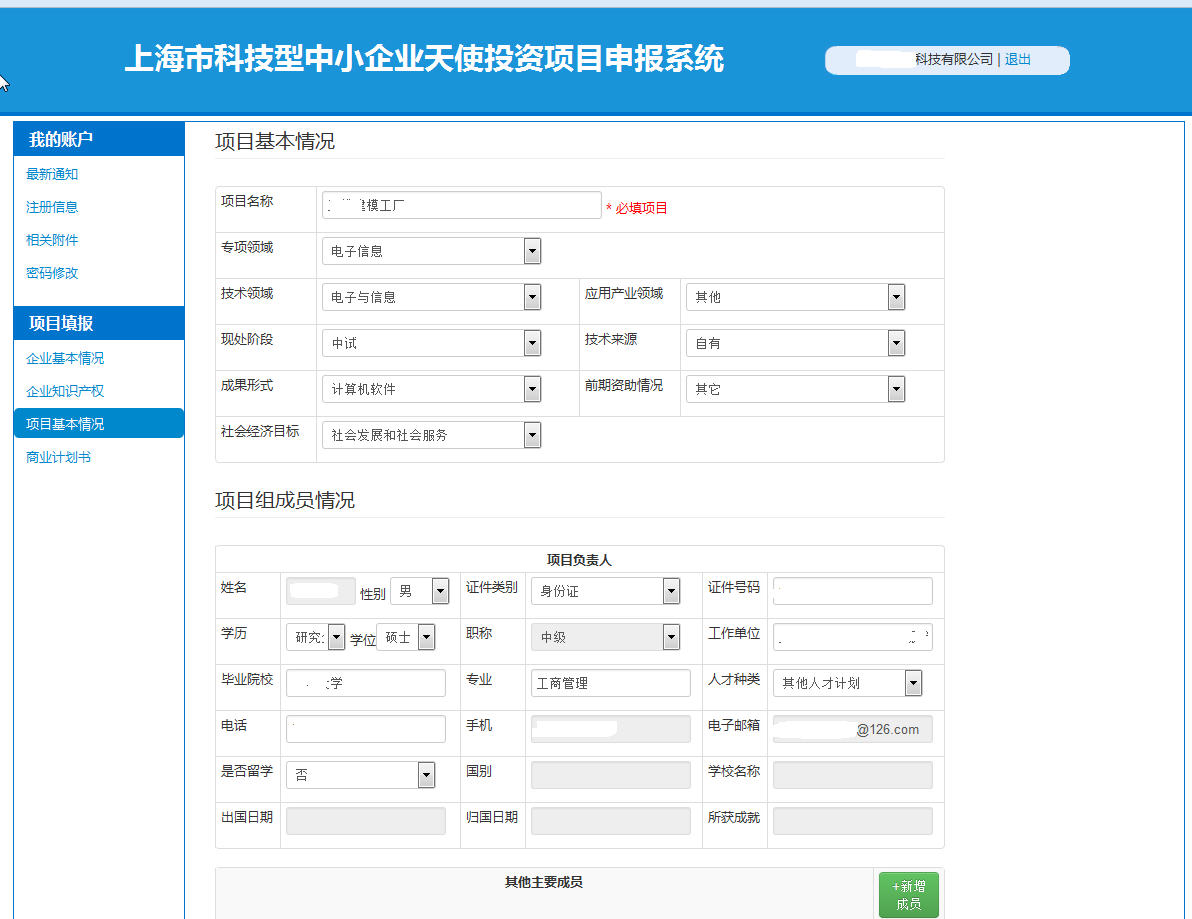Select the 现处阶段 dropdown

[x=431, y=343]
